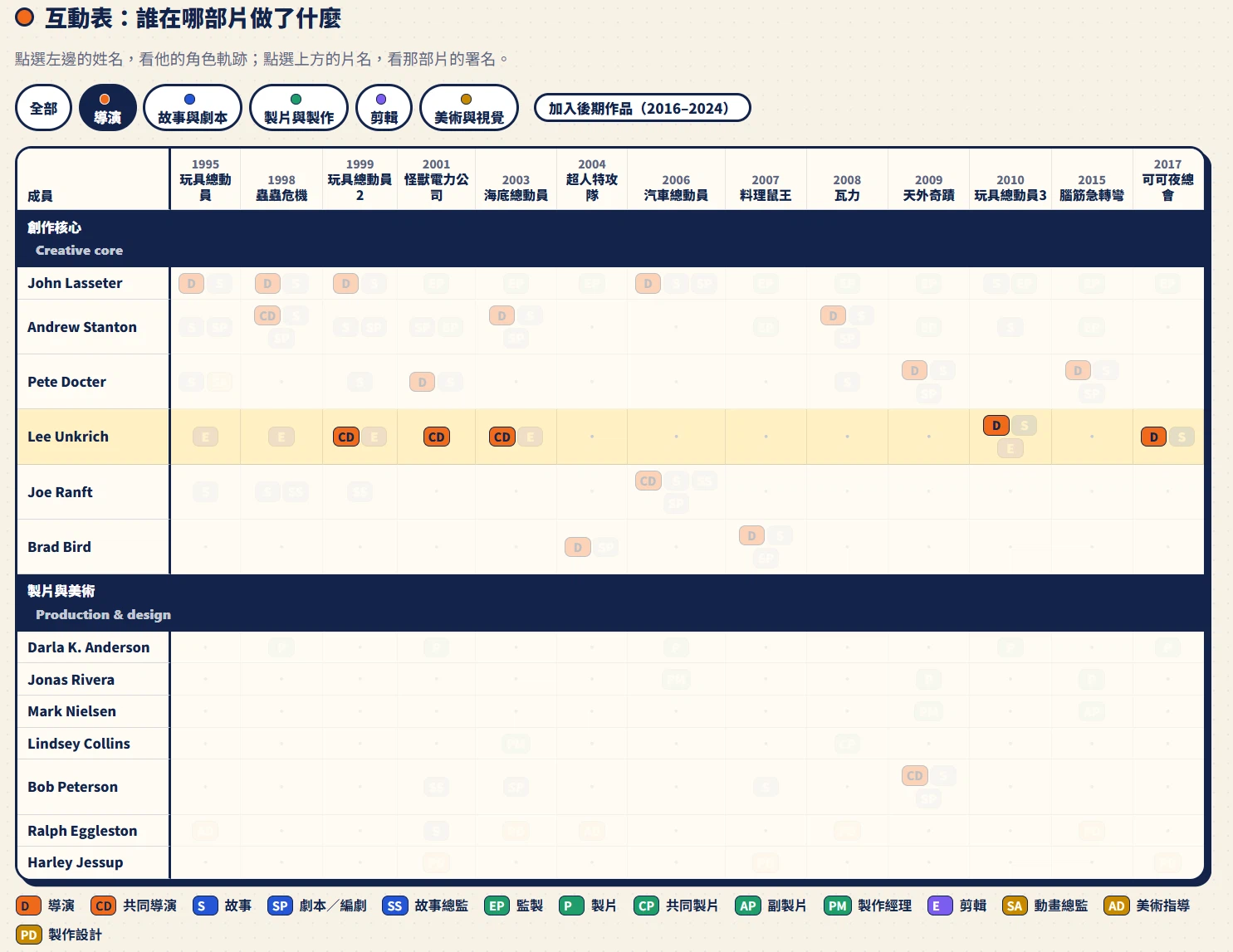Click the green EP 監製 legend badge

click(x=497, y=906)
